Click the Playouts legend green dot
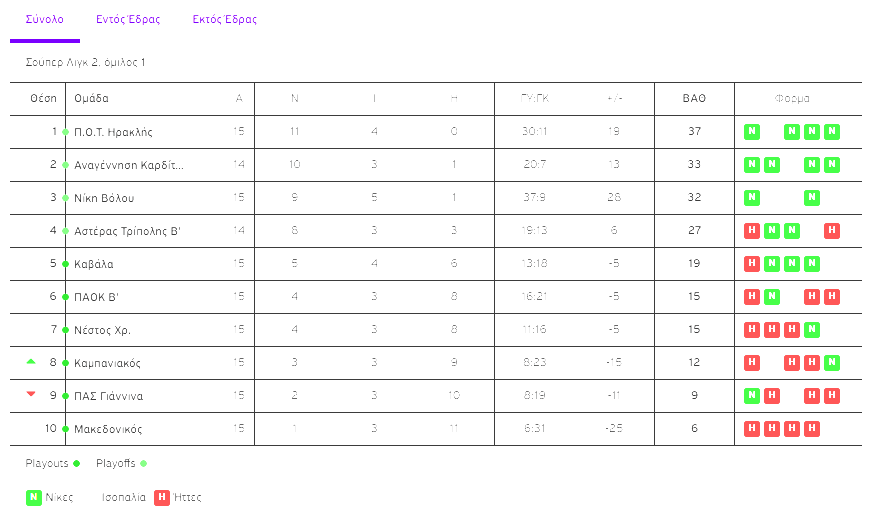The width and height of the screenshot is (895, 523). click(x=77, y=464)
